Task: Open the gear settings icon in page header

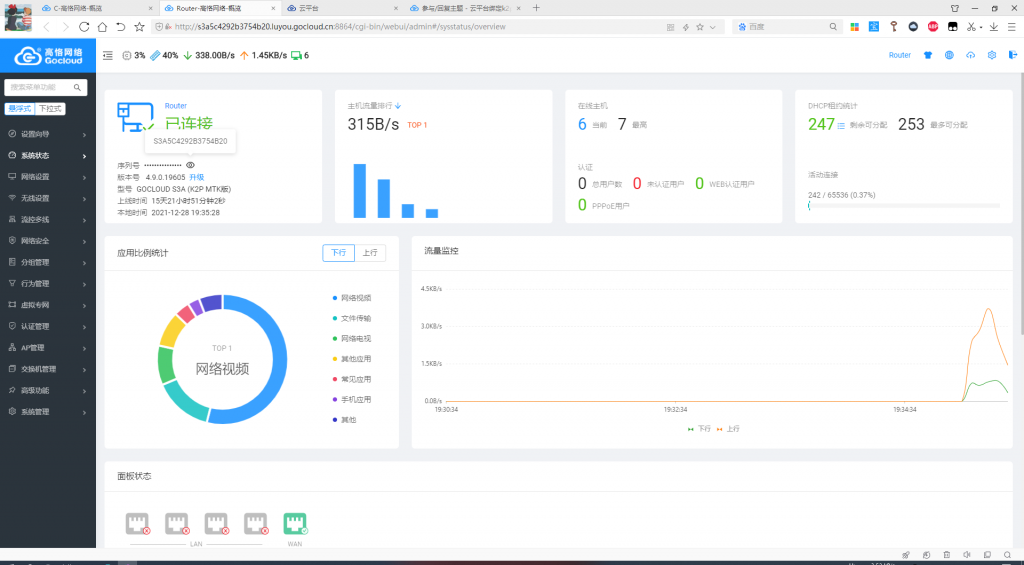Action: (x=992, y=56)
